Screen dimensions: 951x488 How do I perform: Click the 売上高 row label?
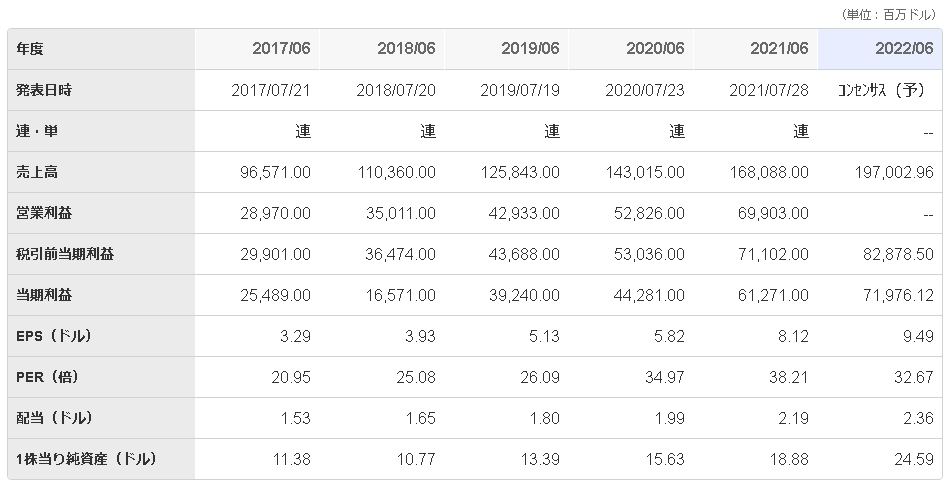(37, 172)
